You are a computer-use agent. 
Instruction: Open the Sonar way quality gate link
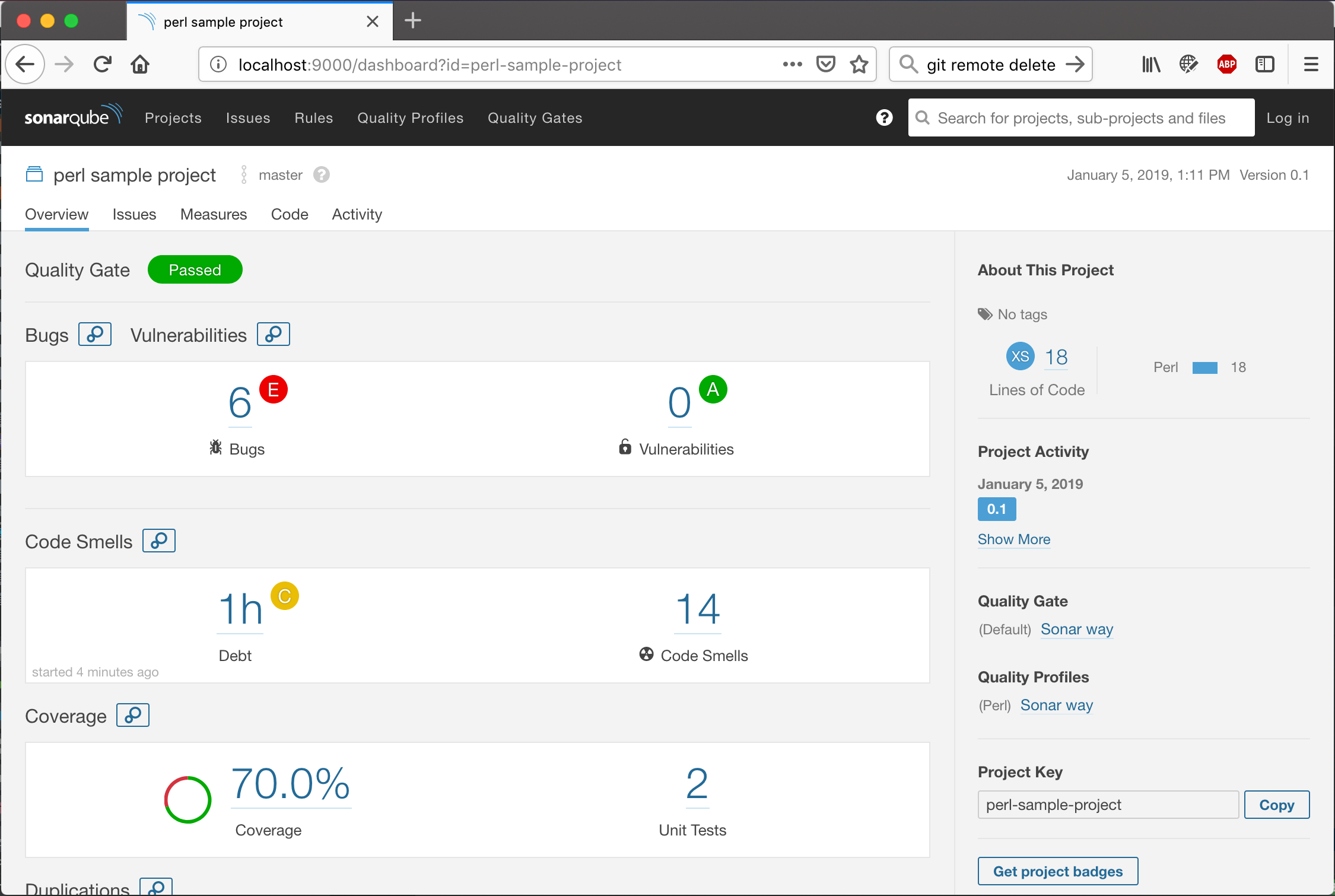(x=1076, y=629)
